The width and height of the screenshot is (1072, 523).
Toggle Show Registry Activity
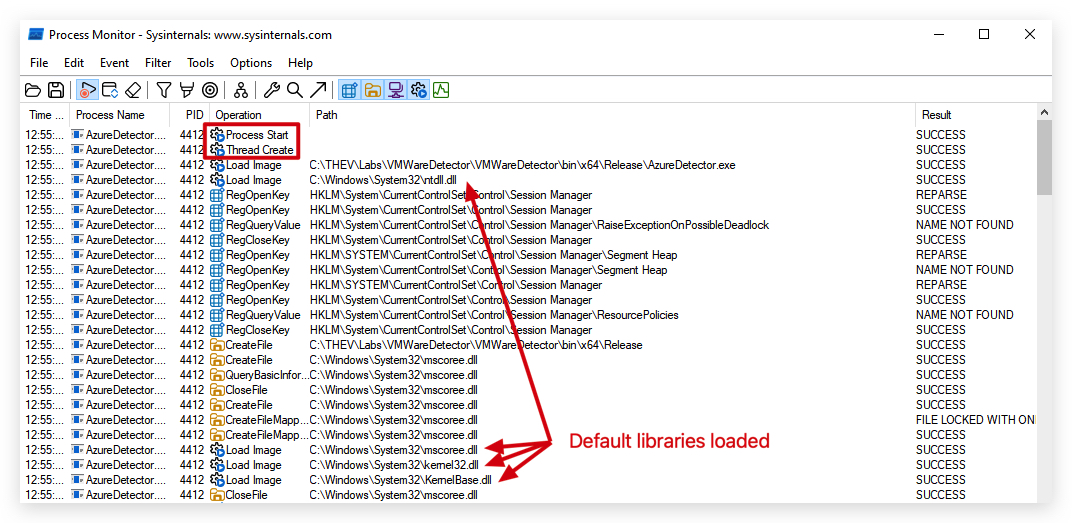click(349, 90)
